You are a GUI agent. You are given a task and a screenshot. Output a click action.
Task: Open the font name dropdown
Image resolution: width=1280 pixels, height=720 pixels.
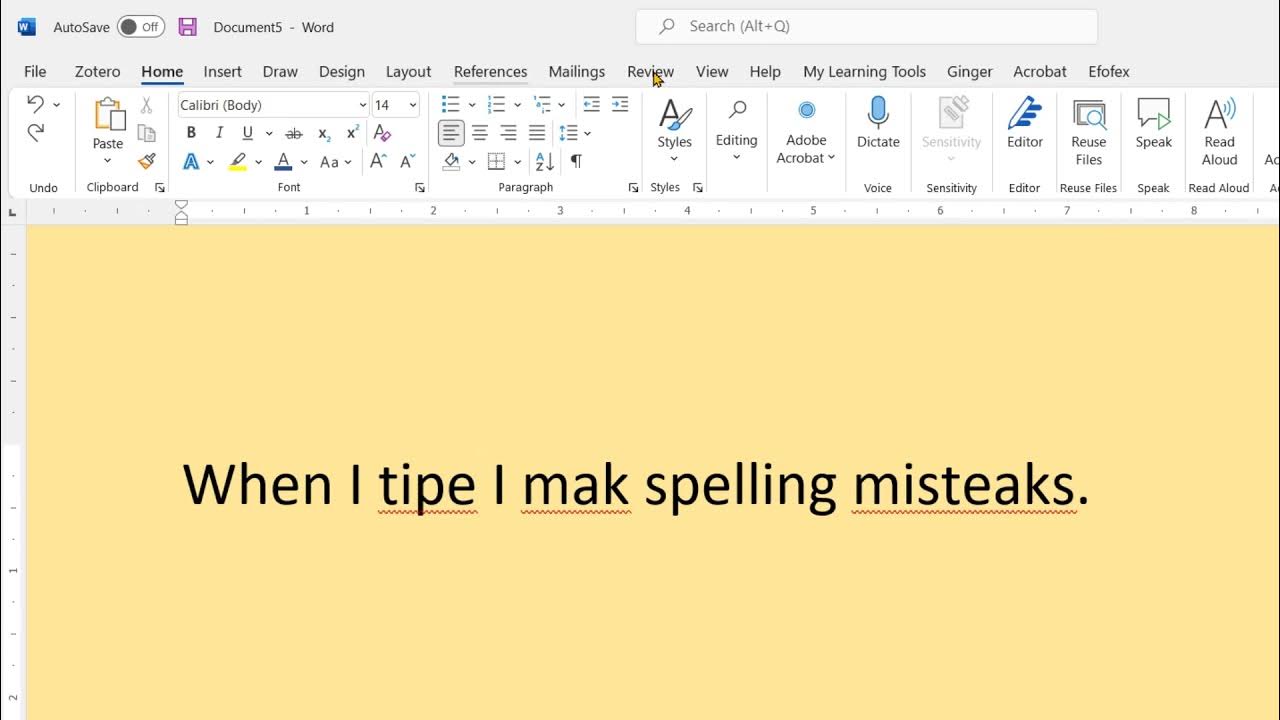pyautogui.click(x=362, y=105)
